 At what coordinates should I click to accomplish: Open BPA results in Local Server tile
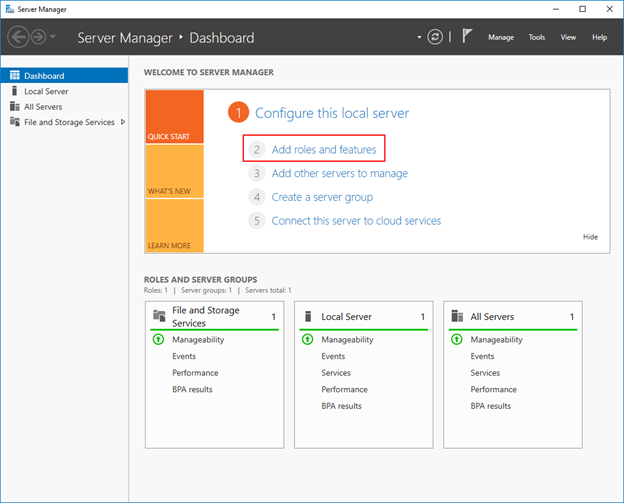click(x=341, y=406)
